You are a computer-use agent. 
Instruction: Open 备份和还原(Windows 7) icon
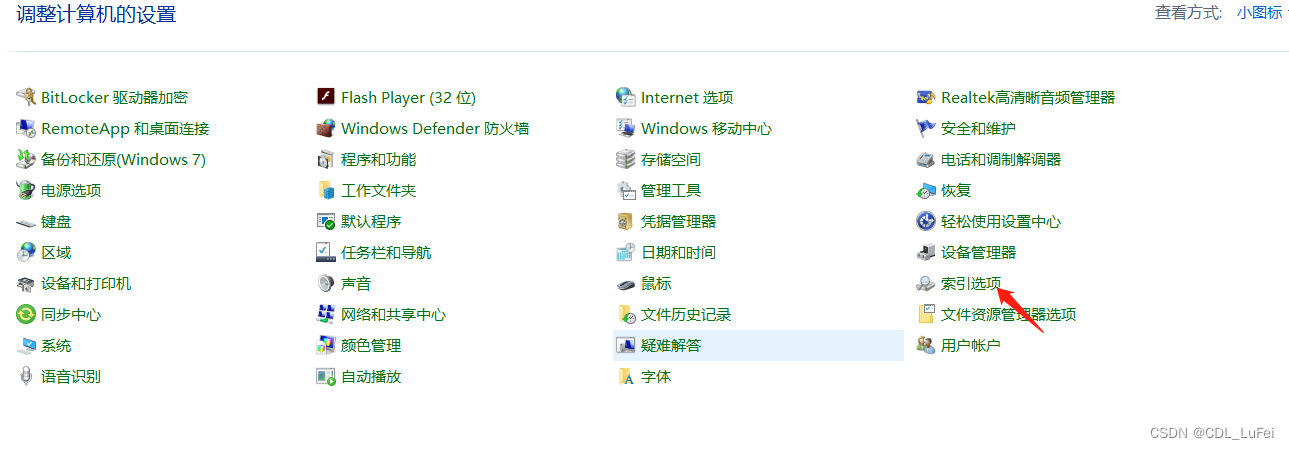pyautogui.click(x=26, y=159)
